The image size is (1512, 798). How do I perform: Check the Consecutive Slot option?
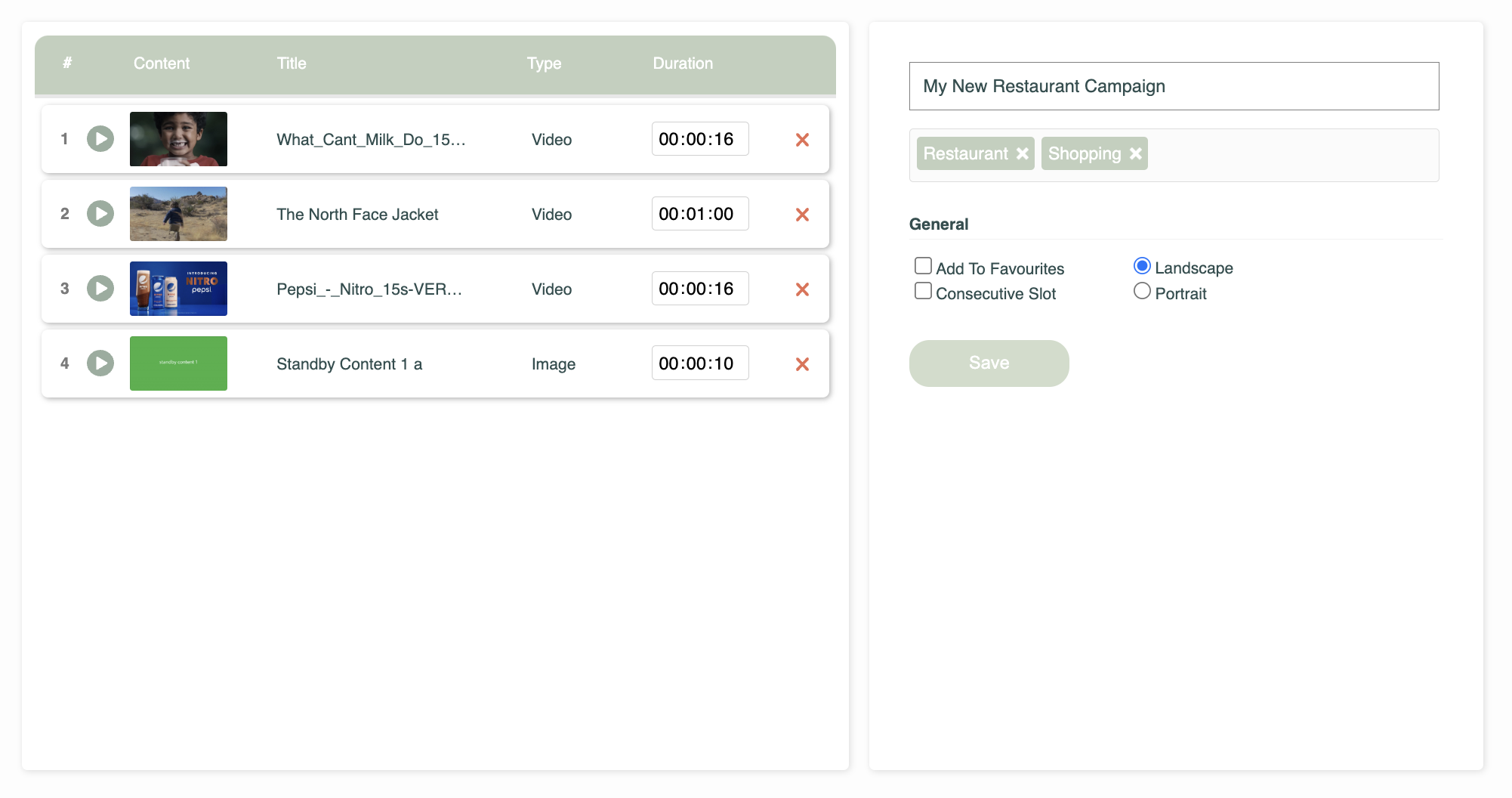pos(923,291)
